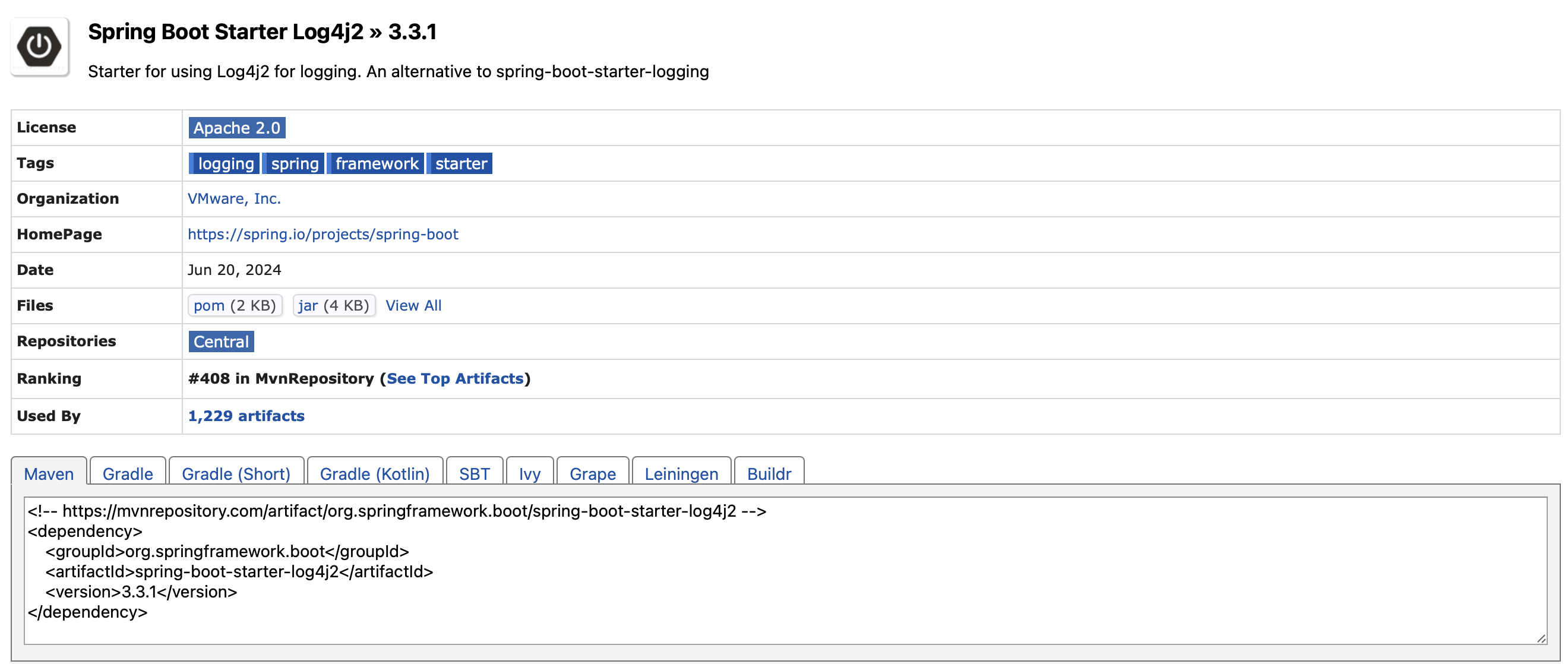Open the VMware, Inc. organization link
Image resolution: width=1568 pixels, height=664 pixels.
click(x=235, y=199)
